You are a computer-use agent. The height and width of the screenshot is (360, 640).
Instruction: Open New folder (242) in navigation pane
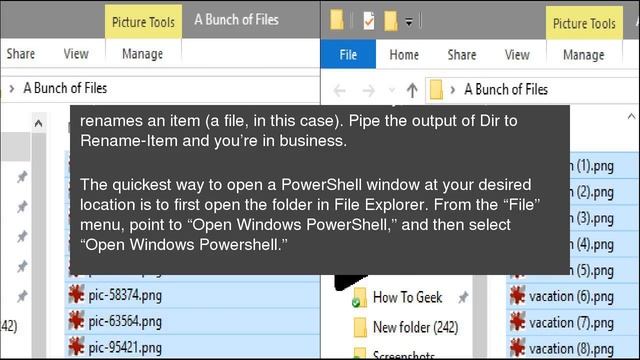click(x=416, y=327)
